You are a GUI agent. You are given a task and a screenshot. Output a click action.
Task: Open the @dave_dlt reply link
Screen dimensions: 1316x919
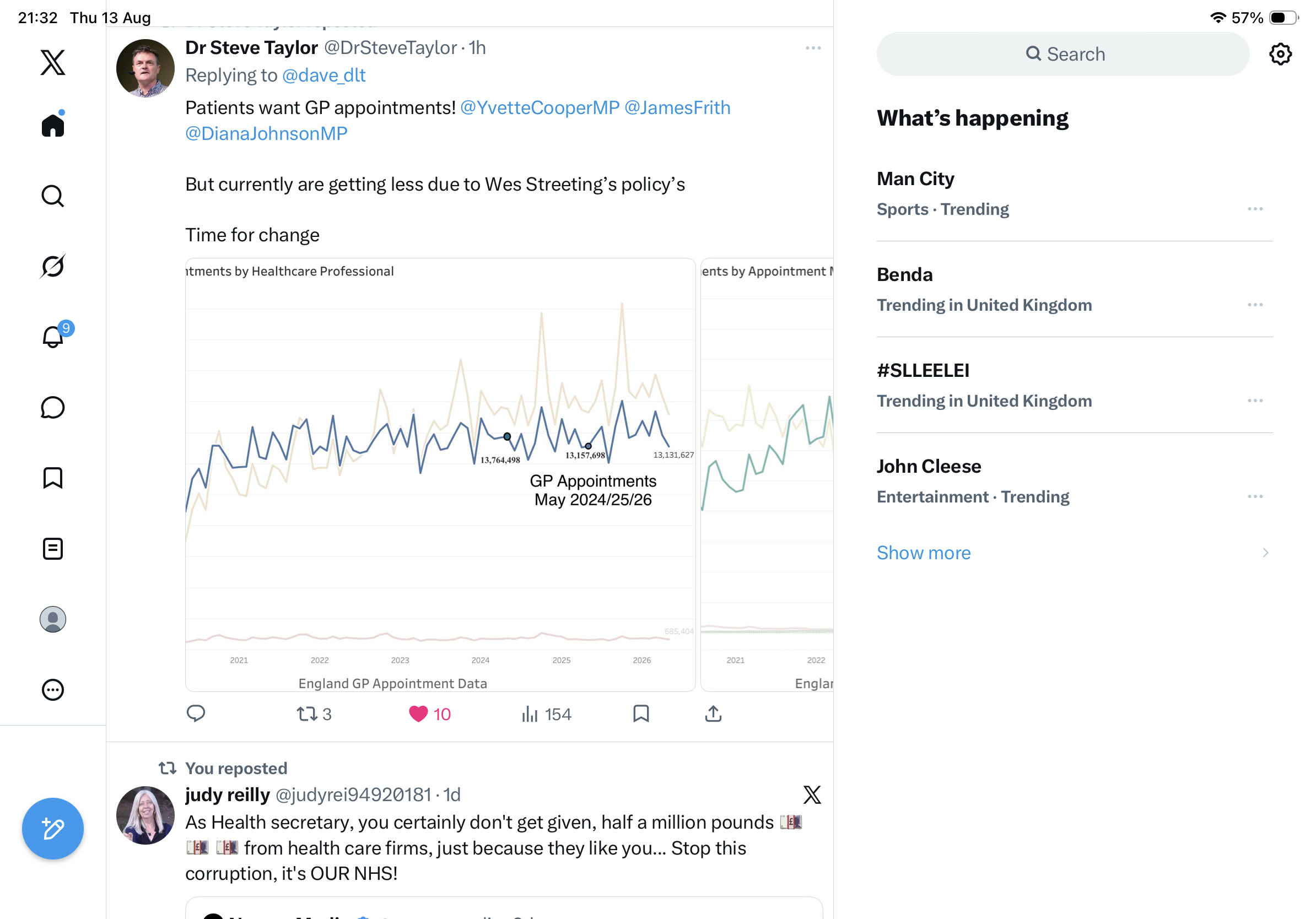click(x=324, y=75)
